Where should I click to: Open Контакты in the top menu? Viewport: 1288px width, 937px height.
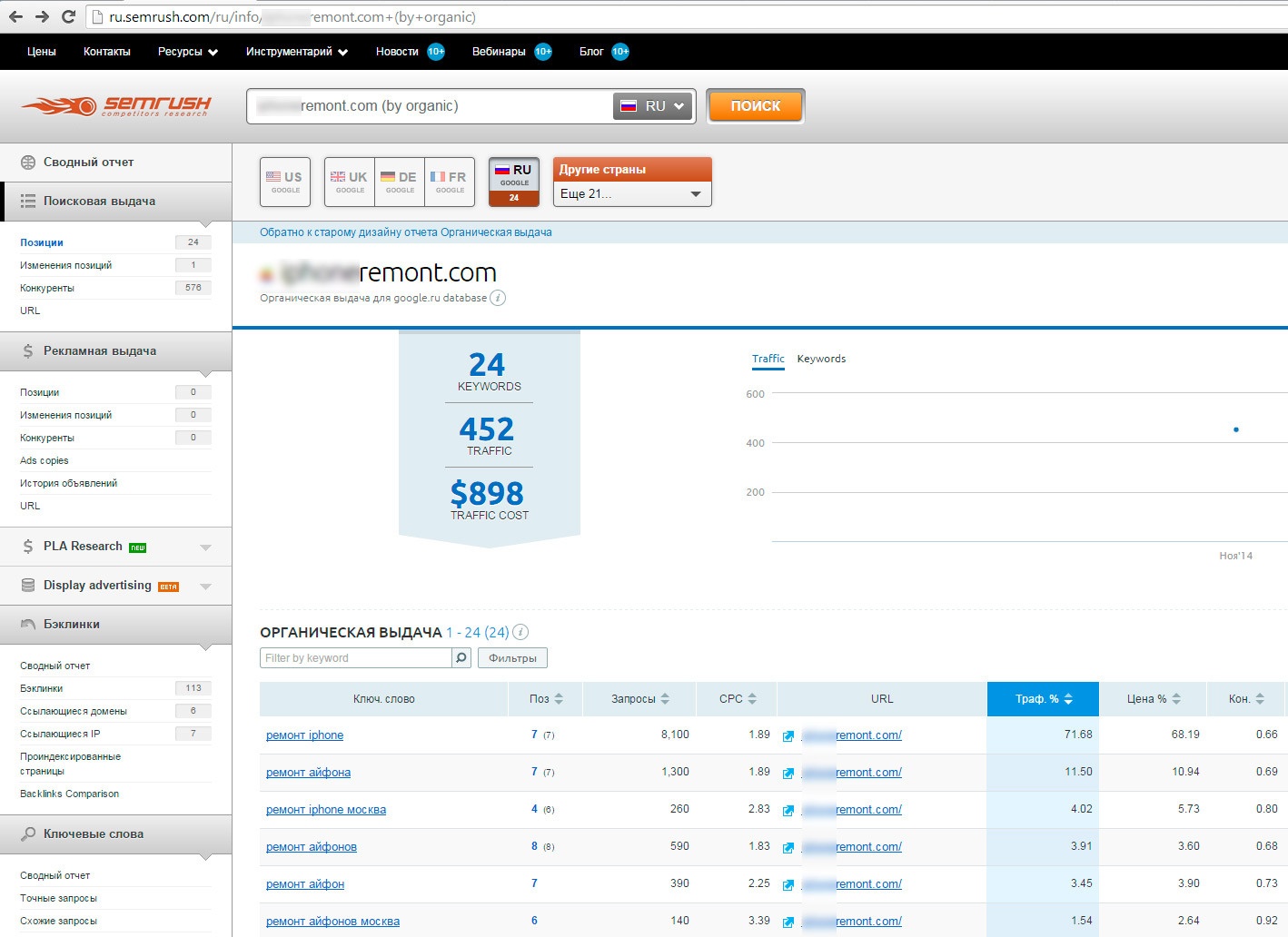(x=107, y=52)
